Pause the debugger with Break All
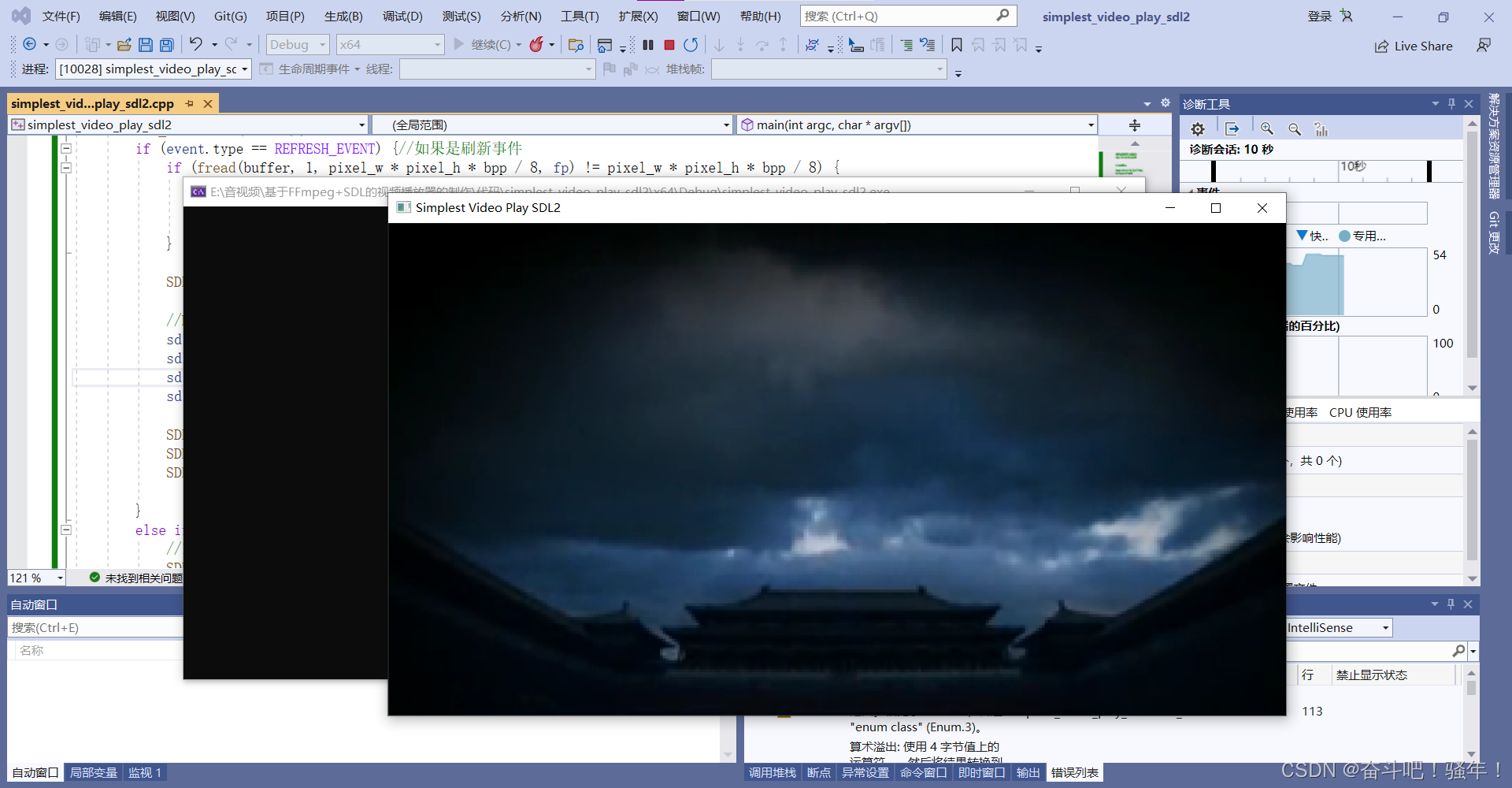The image size is (1512, 788). [x=648, y=45]
